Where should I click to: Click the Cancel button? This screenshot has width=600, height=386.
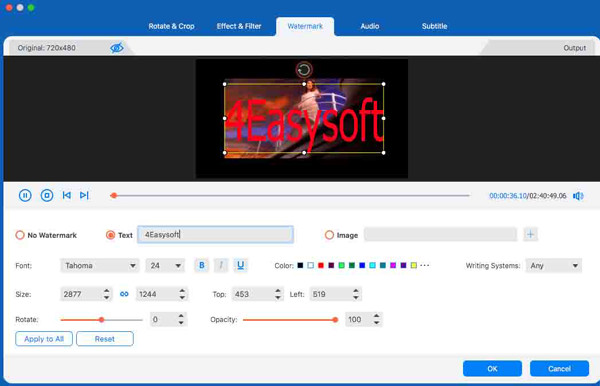click(x=559, y=369)
